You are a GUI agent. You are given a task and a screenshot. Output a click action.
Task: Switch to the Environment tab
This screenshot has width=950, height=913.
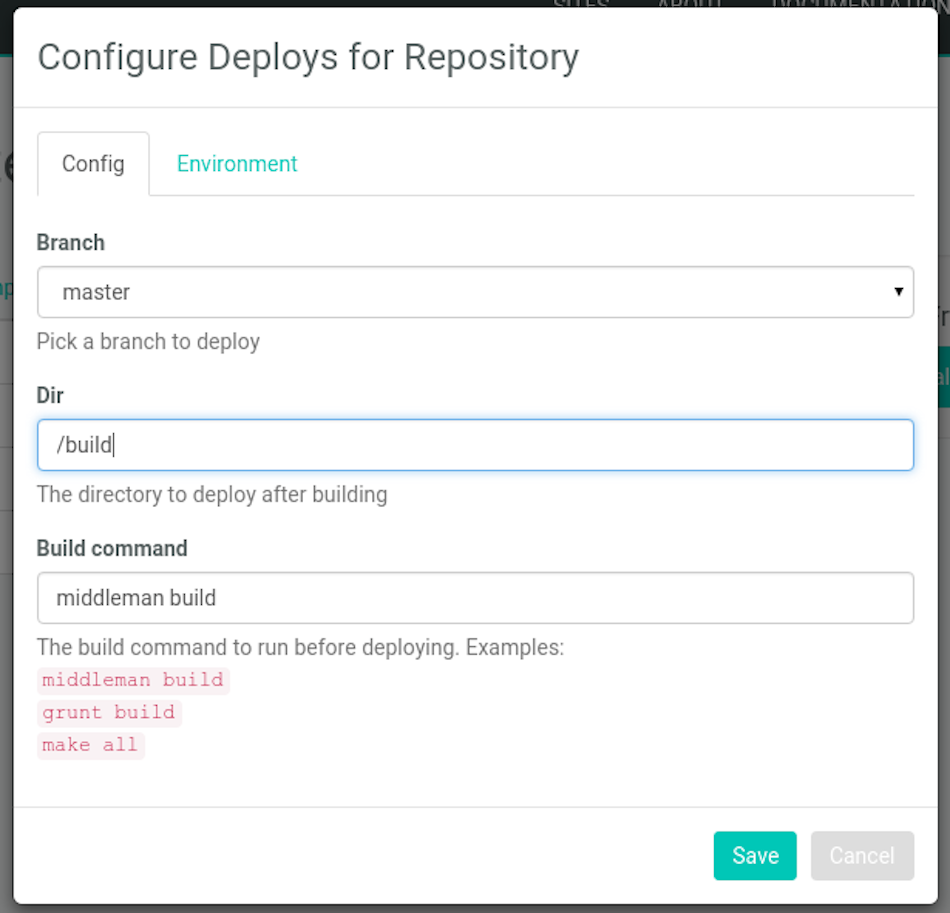(x=237, y=164)
